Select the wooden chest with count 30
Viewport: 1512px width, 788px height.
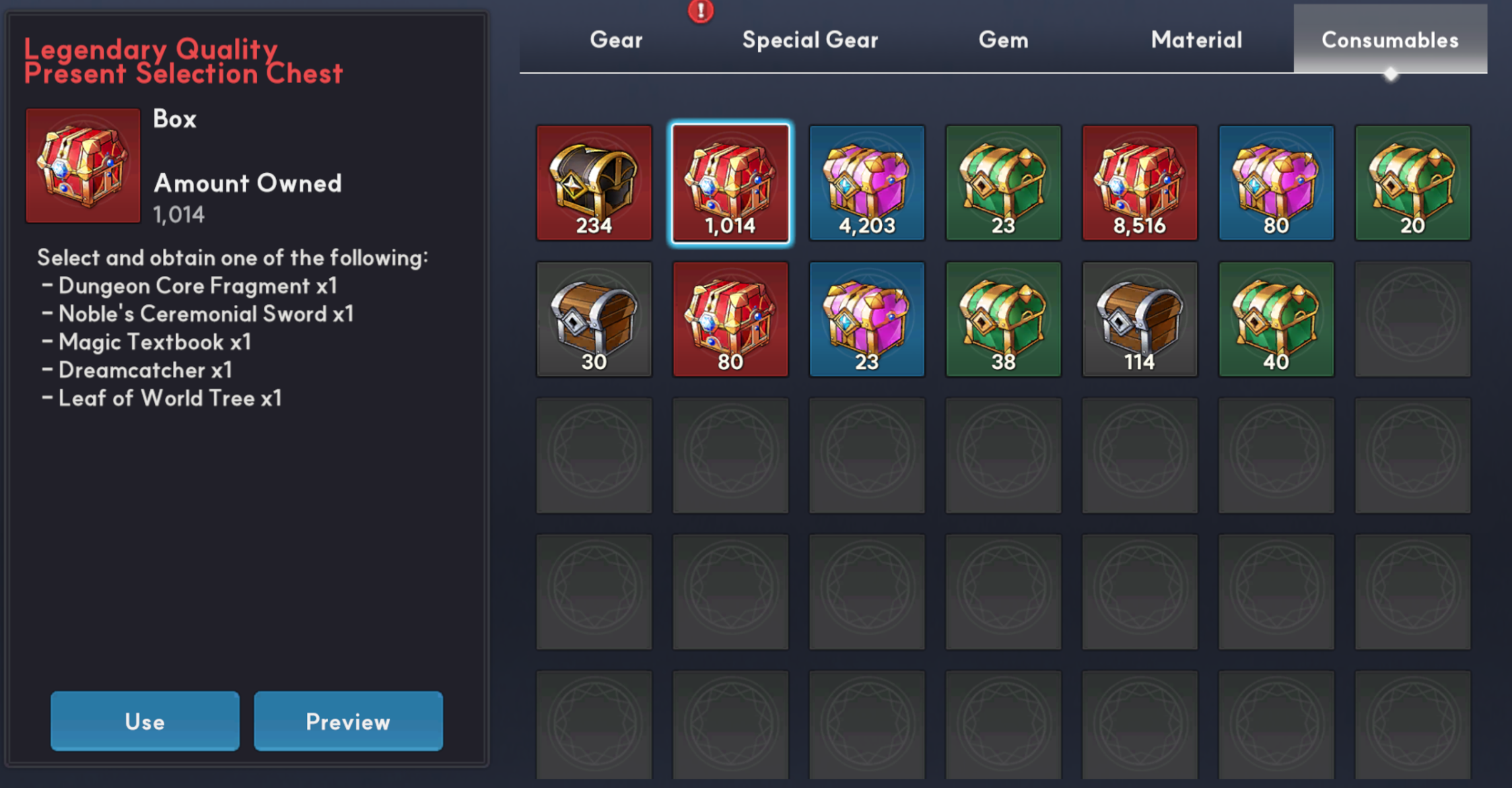594,319
